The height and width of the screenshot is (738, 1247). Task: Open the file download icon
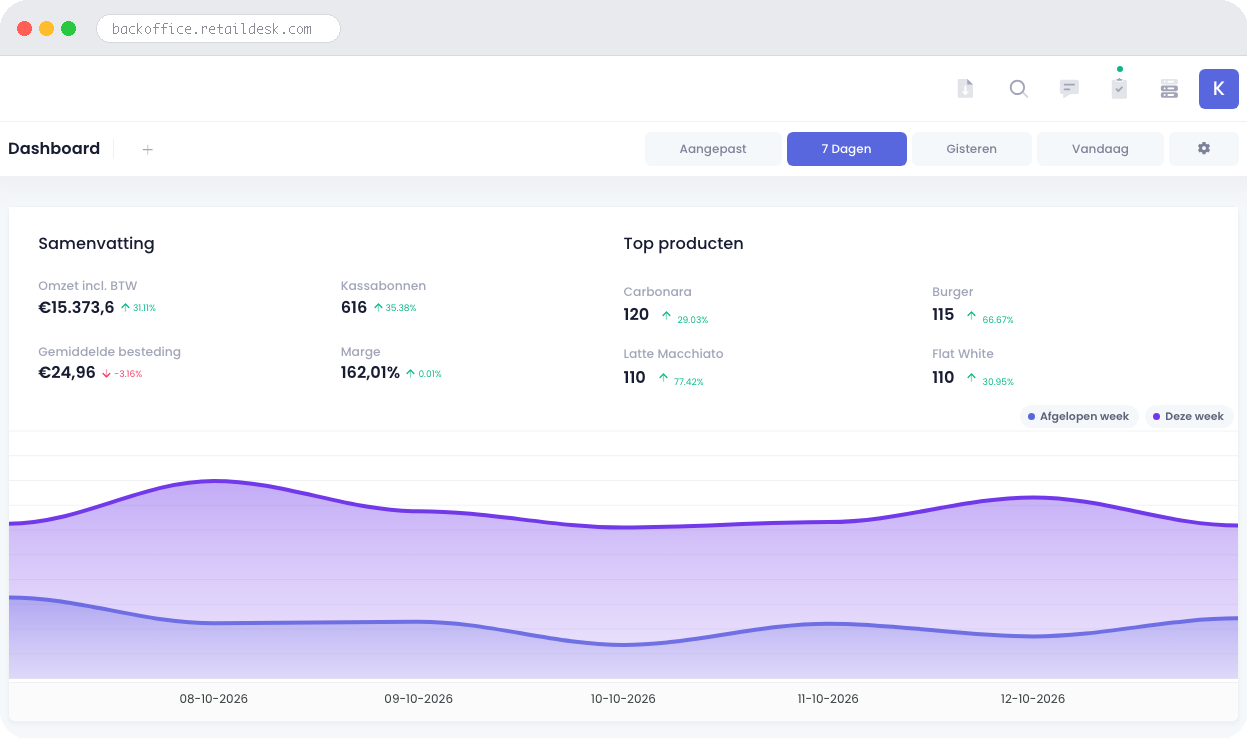(x=965, y=89)
